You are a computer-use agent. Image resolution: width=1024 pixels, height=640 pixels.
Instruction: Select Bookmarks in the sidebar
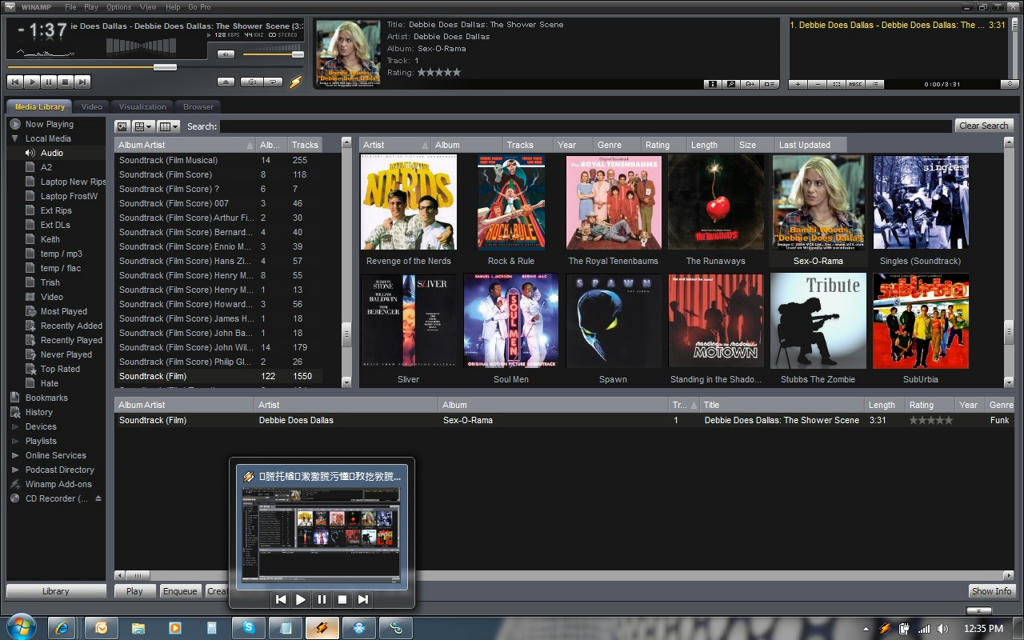point(46,398)
